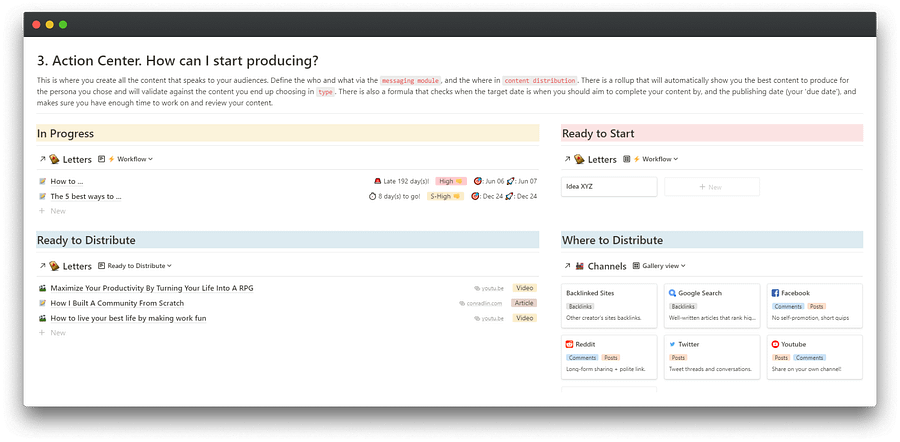Open the 'How to ...' letter page
This screenshot has height=442, width=900.
(67, 181)
